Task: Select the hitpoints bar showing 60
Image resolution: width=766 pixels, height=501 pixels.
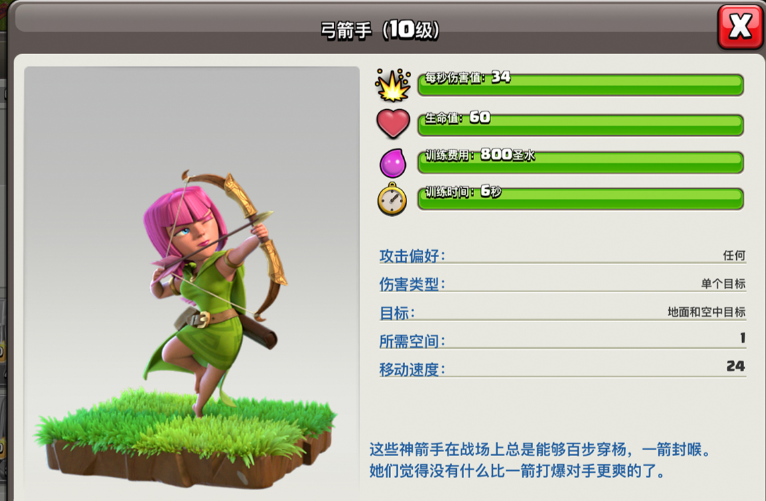Action: (x=580, y=125)
